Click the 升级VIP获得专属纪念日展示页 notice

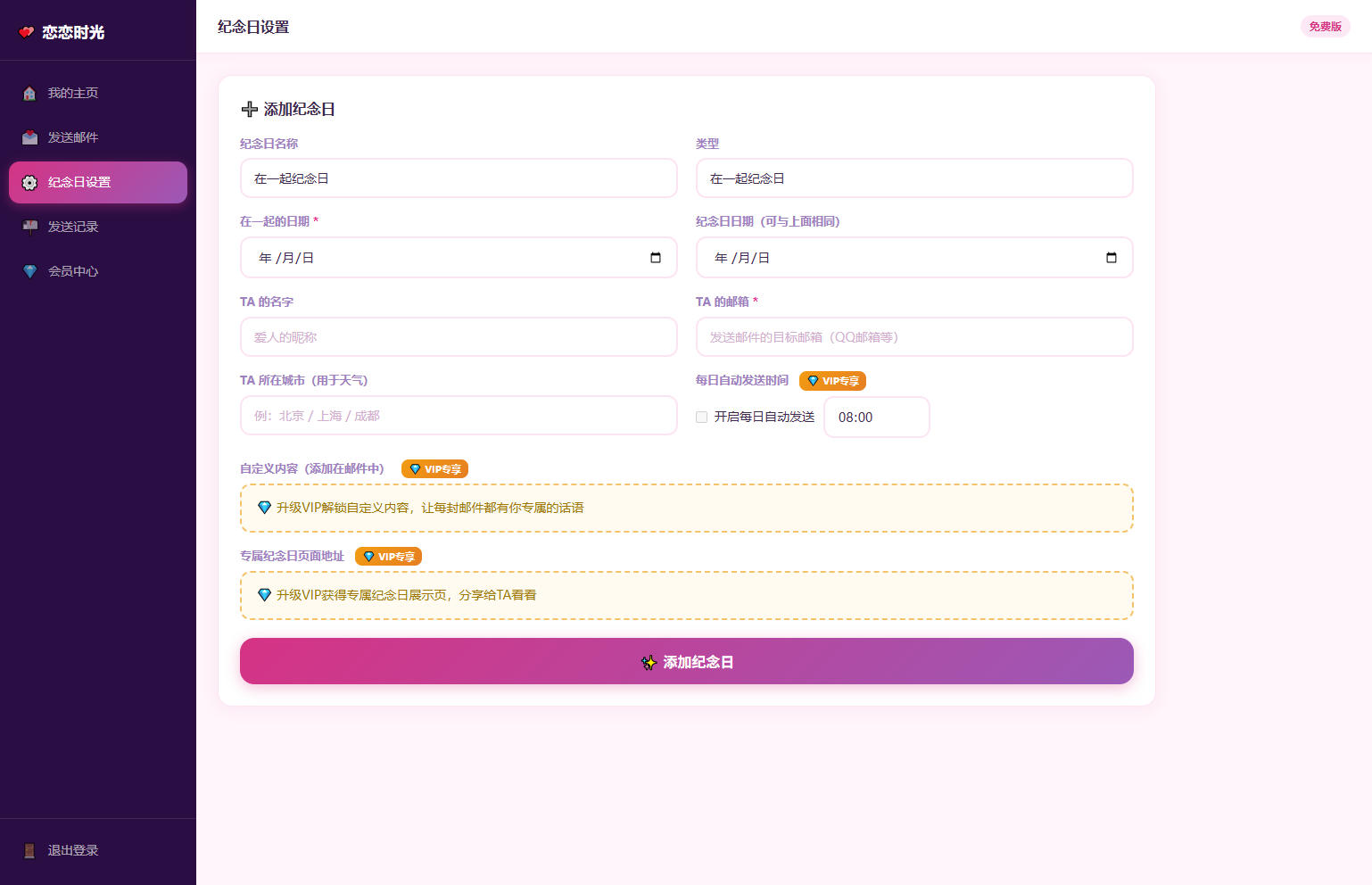coord(687,595)
